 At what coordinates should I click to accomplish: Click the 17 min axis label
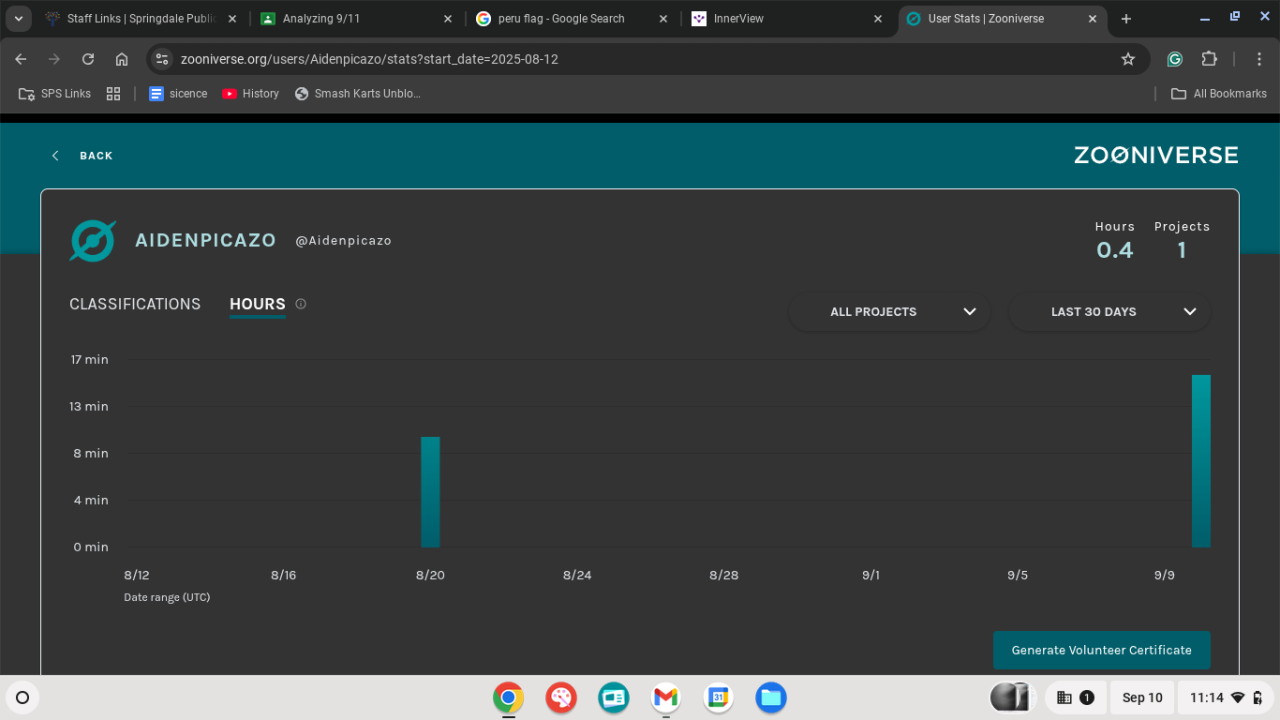coord(90,360)
